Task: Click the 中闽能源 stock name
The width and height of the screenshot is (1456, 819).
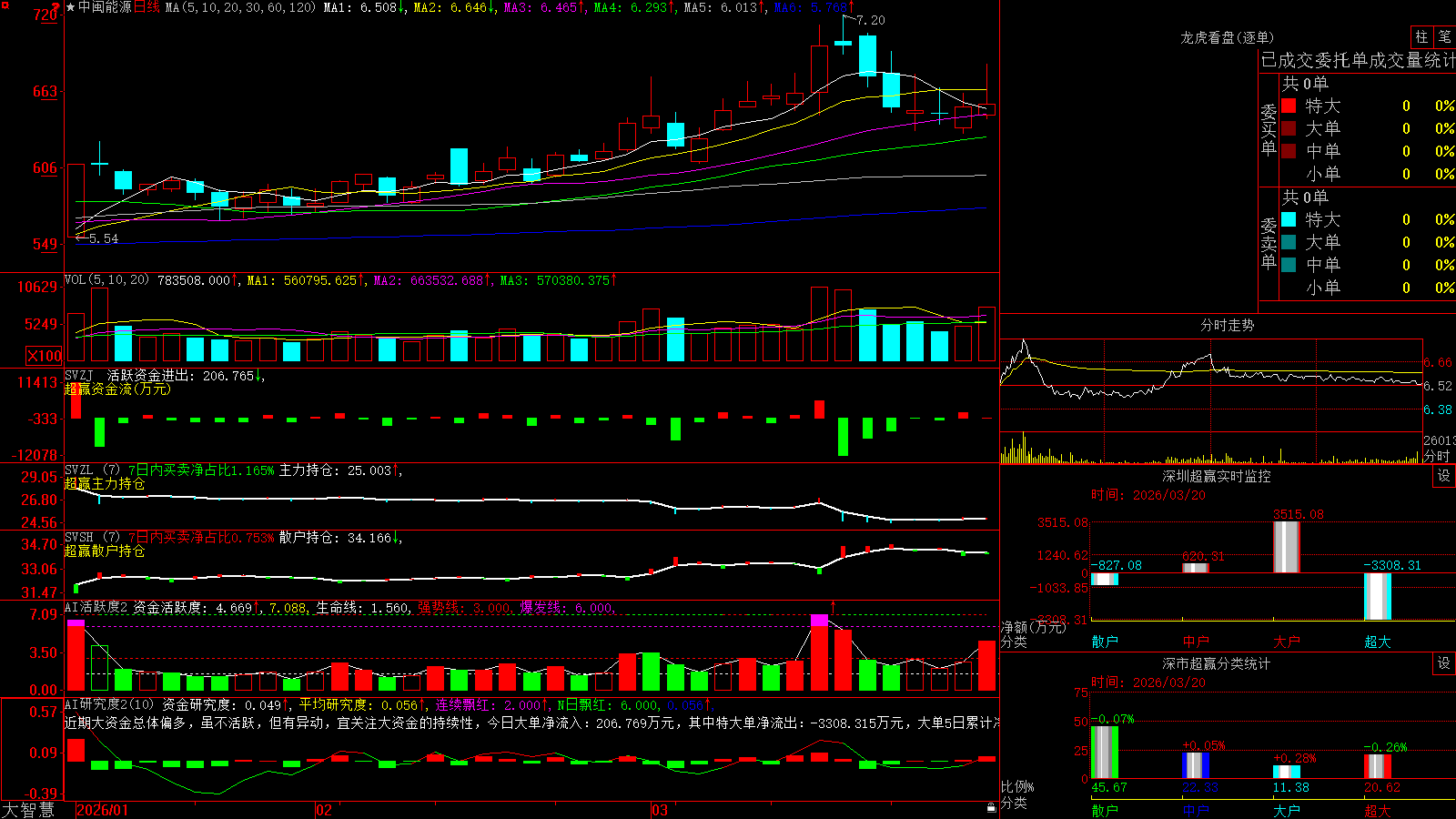Action: coord(105,7)
